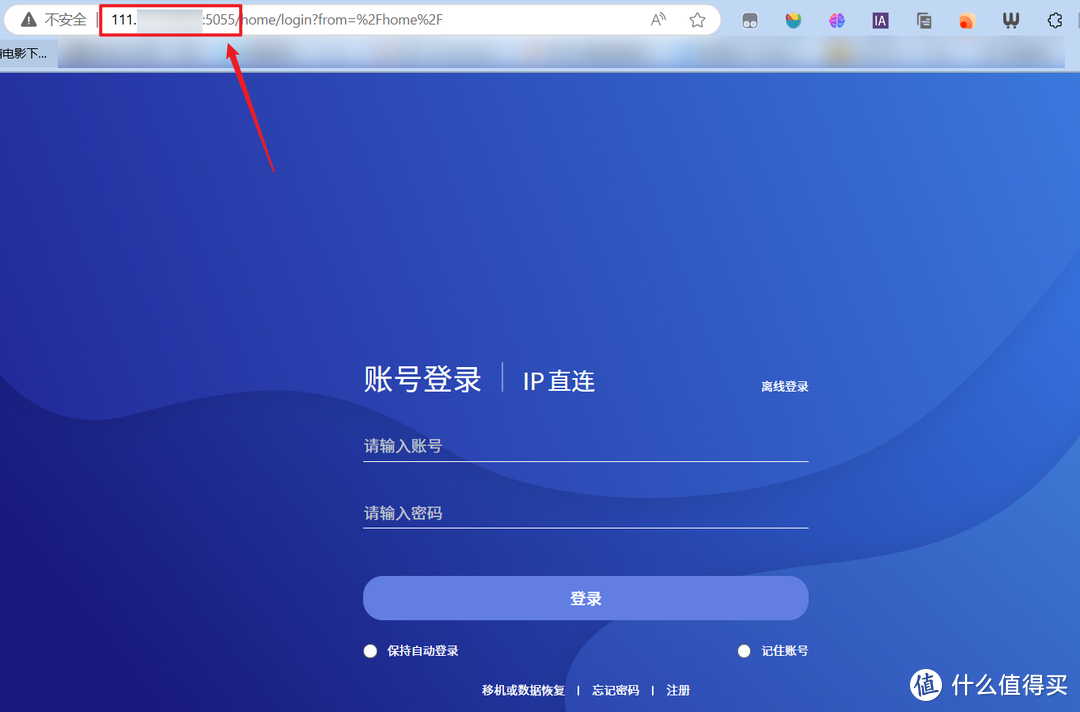Click the copy-pages extension icon
Screen dimensions: 1080x712
click(x=923, y=19)
